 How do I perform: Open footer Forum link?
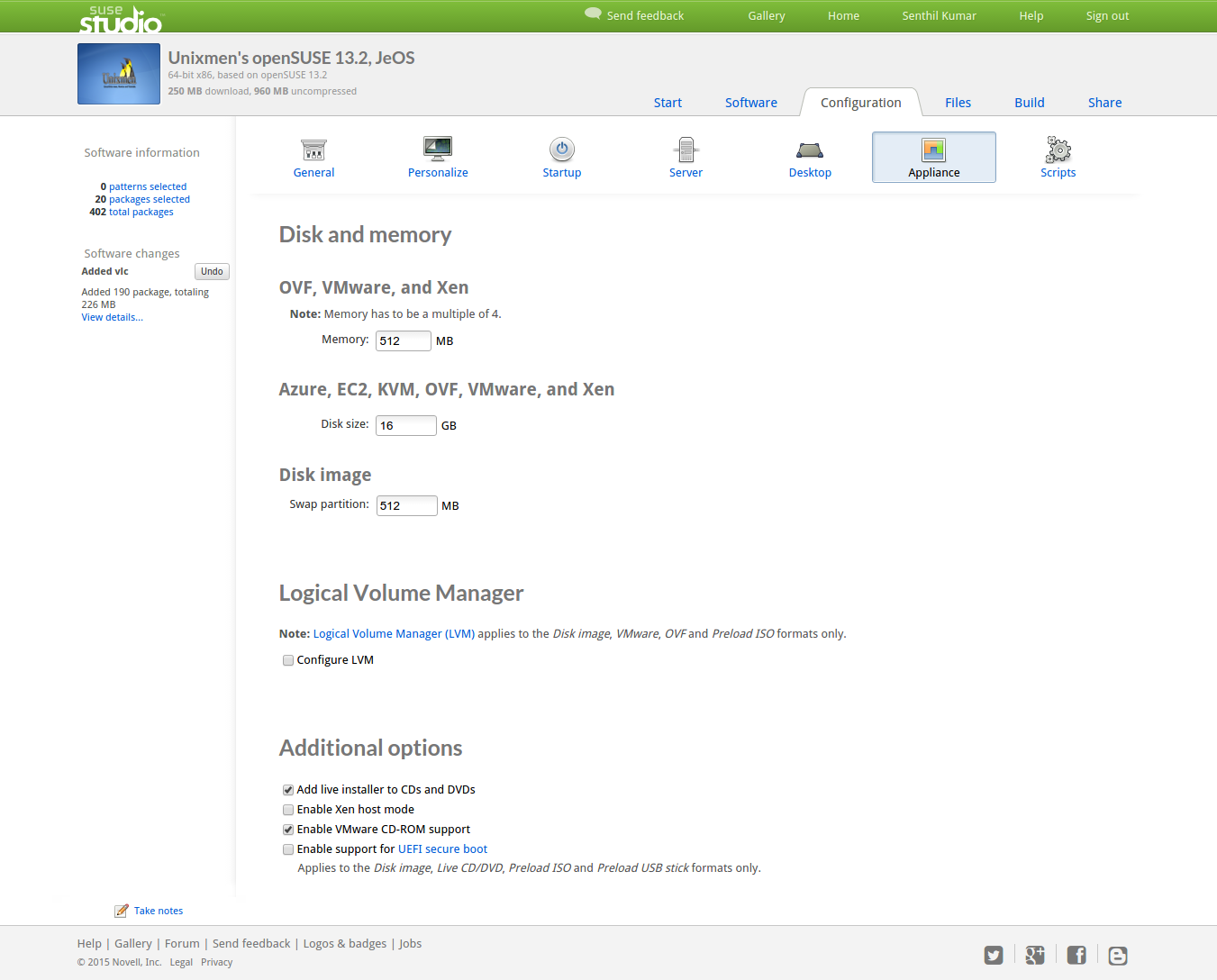(x=182, y=943)
